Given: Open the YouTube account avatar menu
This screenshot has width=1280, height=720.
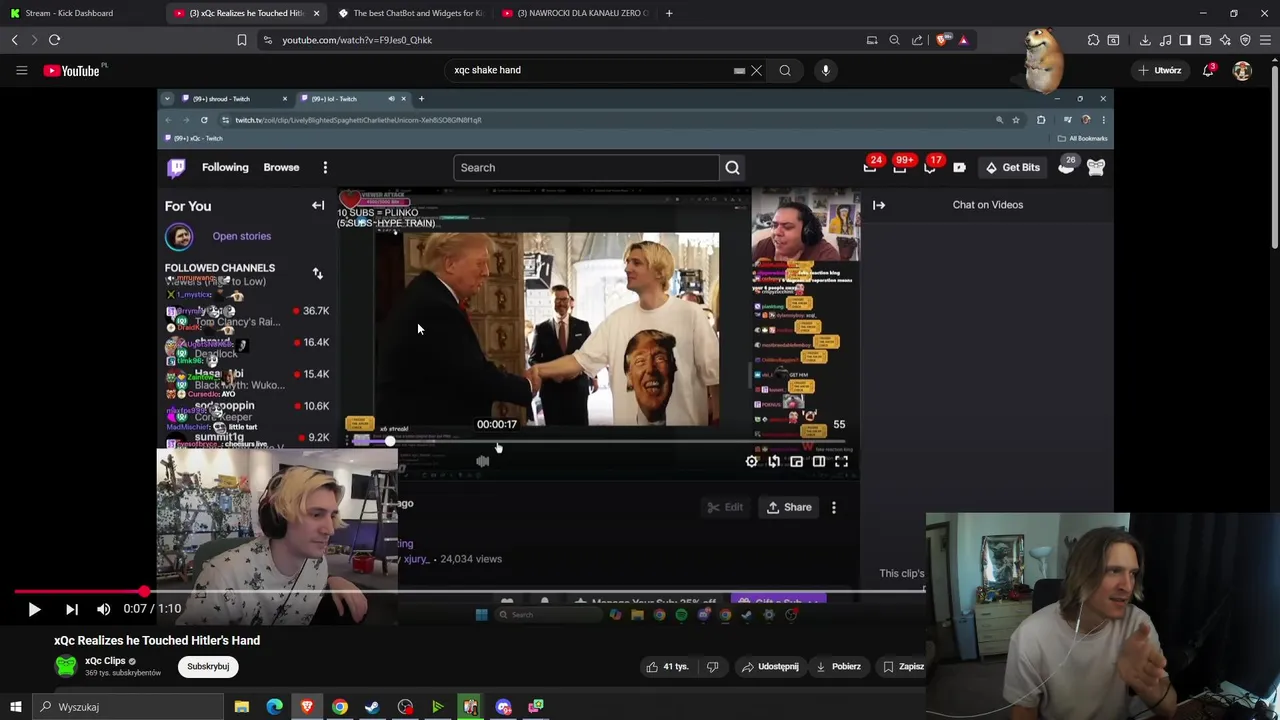Looking at the screenshot, I should 1242,70.
